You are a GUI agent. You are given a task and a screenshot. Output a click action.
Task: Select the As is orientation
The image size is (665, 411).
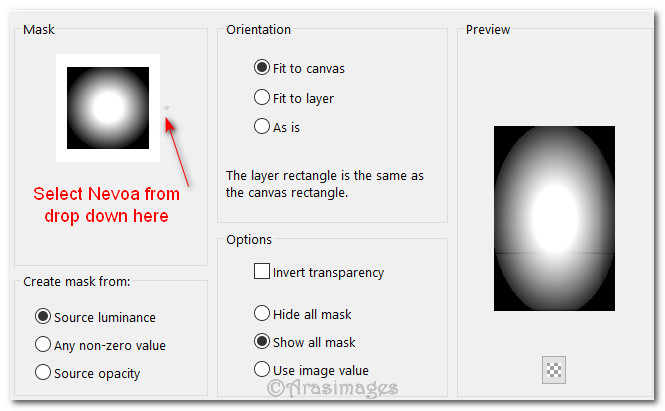262,127
